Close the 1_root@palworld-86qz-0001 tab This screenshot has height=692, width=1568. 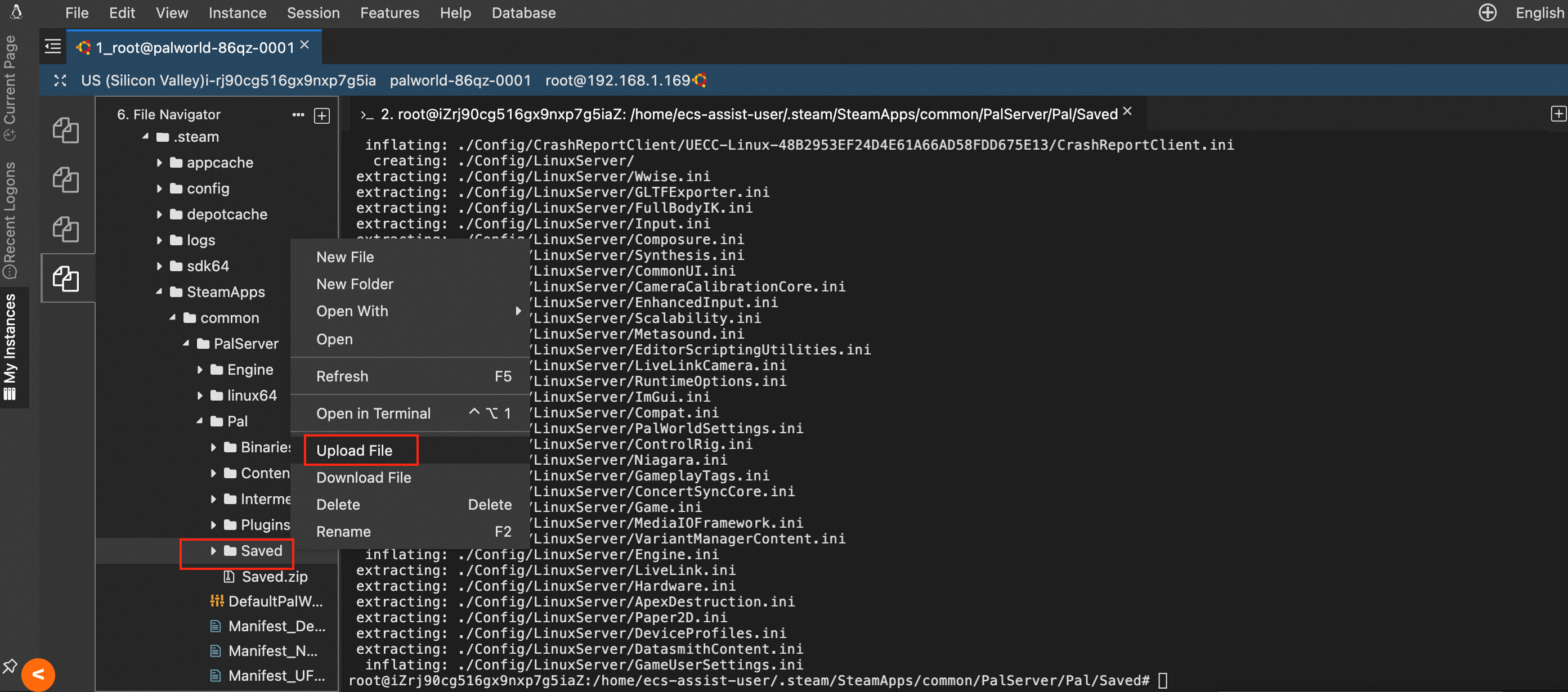305,45
